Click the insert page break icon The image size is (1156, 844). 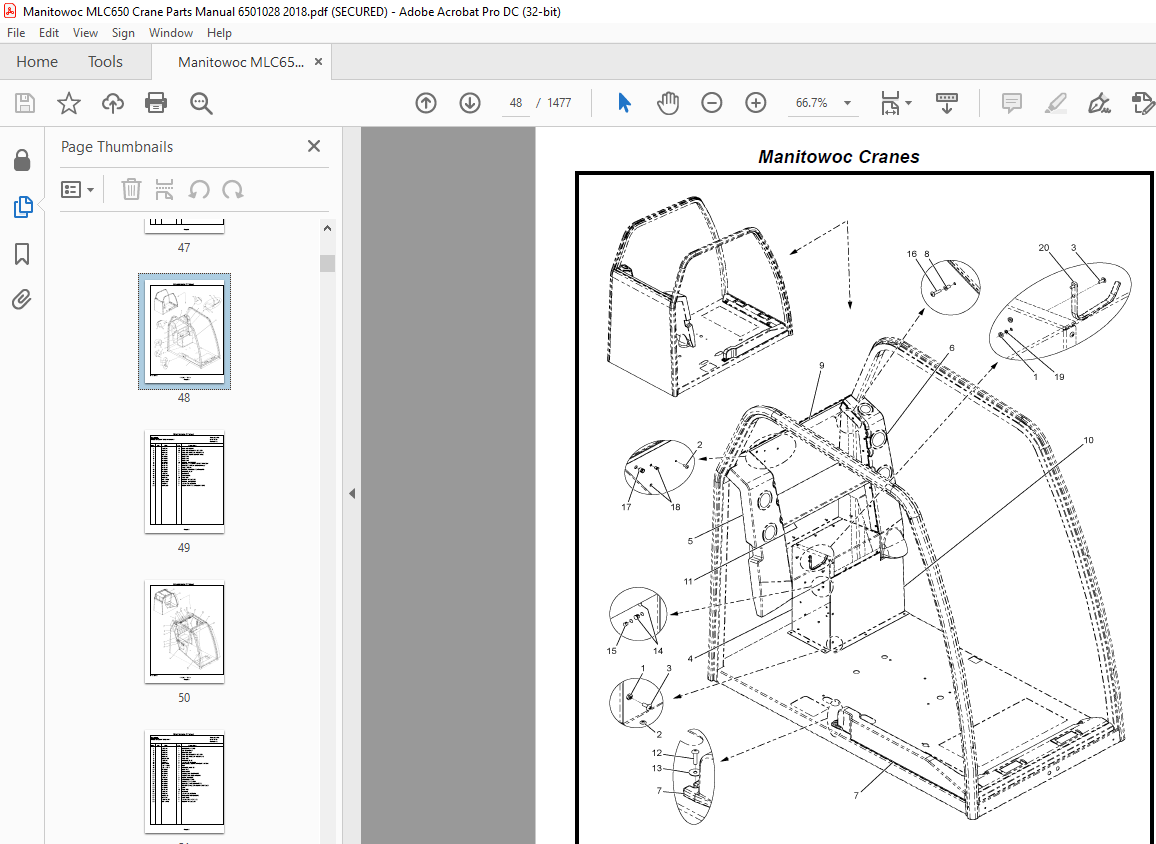coord(164,189)
